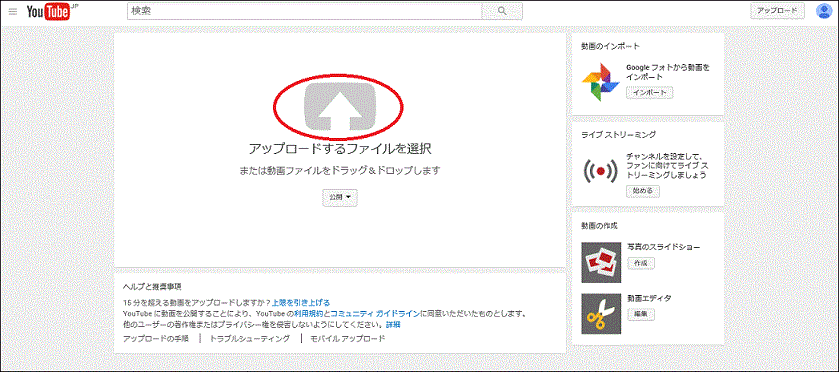
Task: Open the アップロードの手順 help link
Action: tap(156, 338)
